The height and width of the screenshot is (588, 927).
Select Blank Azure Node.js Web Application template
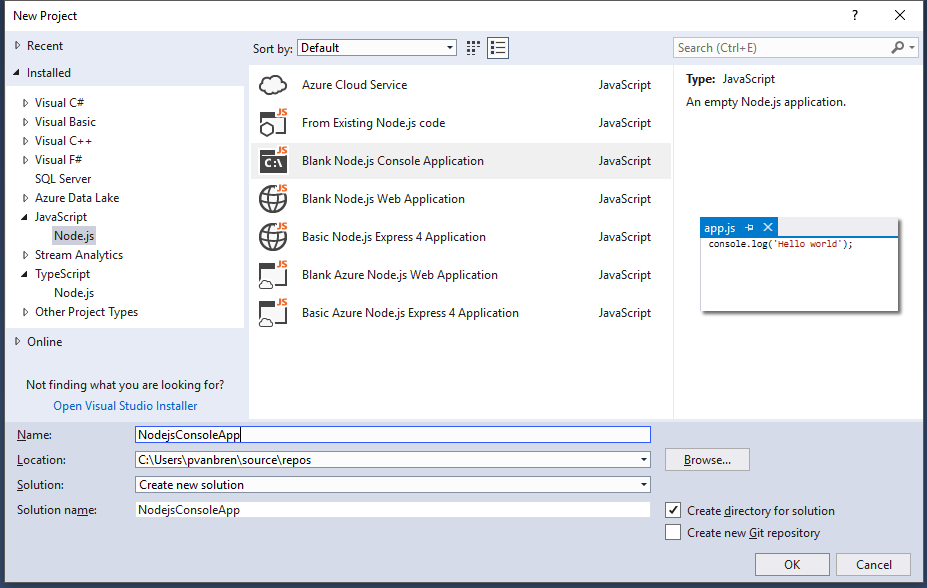tap(461, 275)
